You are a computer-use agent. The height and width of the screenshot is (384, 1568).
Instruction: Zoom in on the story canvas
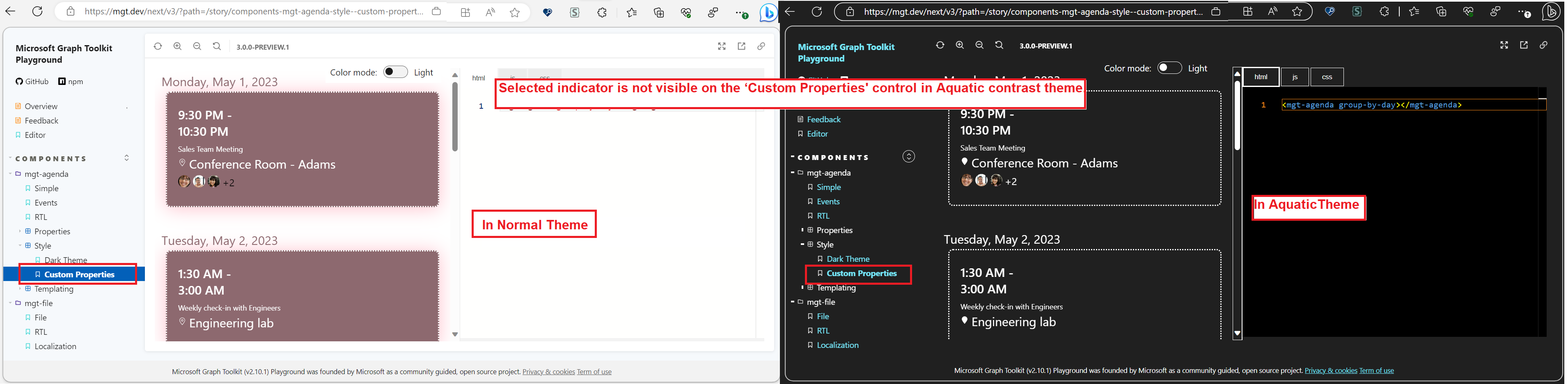tap(178, 46)
